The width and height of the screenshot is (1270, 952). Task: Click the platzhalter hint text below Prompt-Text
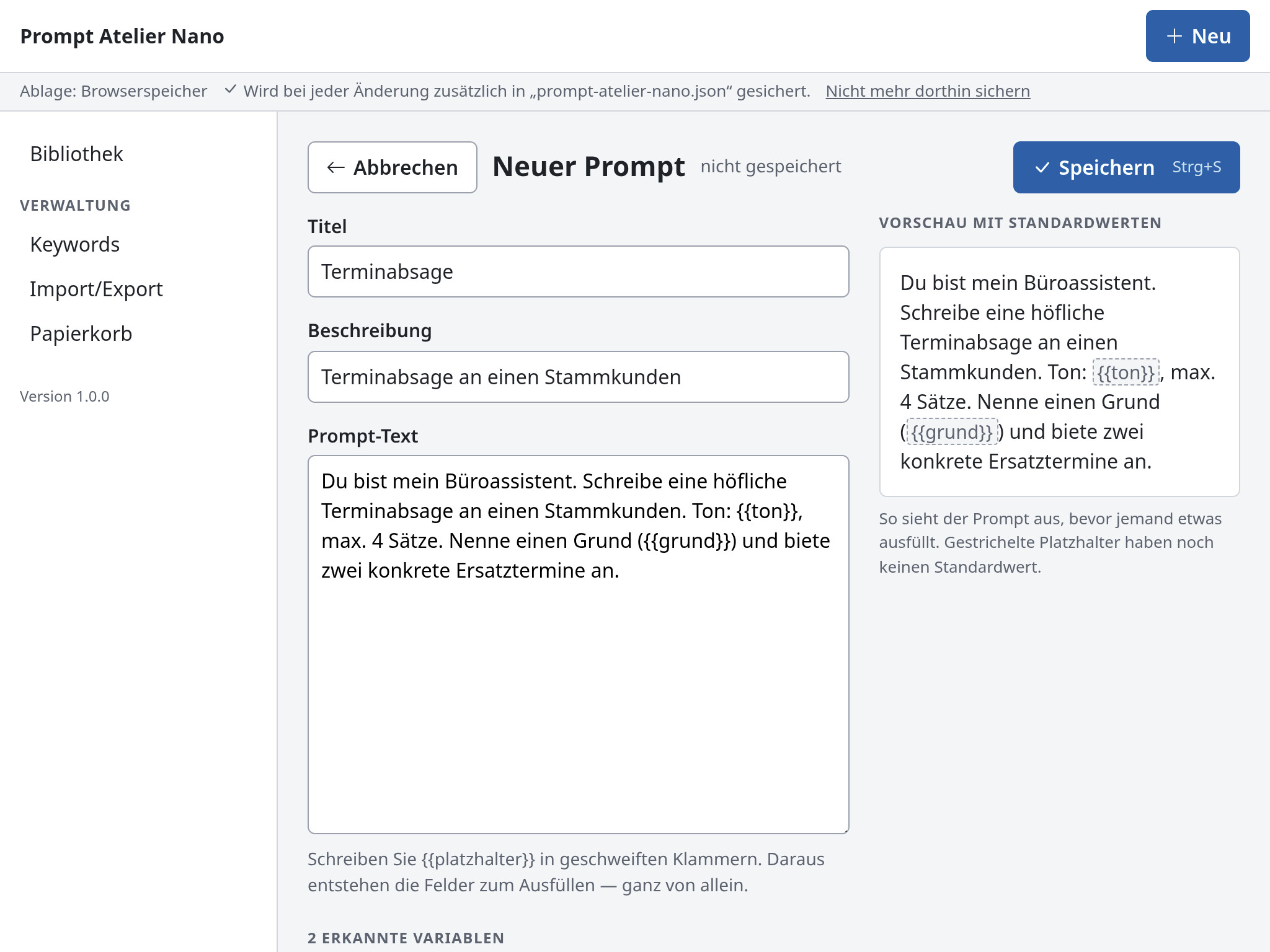(566, 872)
